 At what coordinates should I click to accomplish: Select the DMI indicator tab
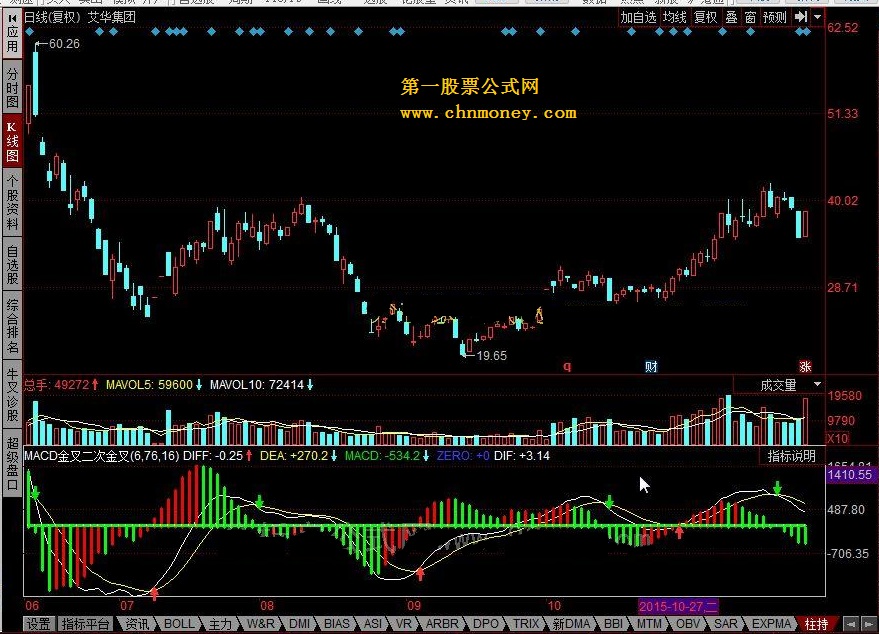pyautogui.click(x=300, y=624)
